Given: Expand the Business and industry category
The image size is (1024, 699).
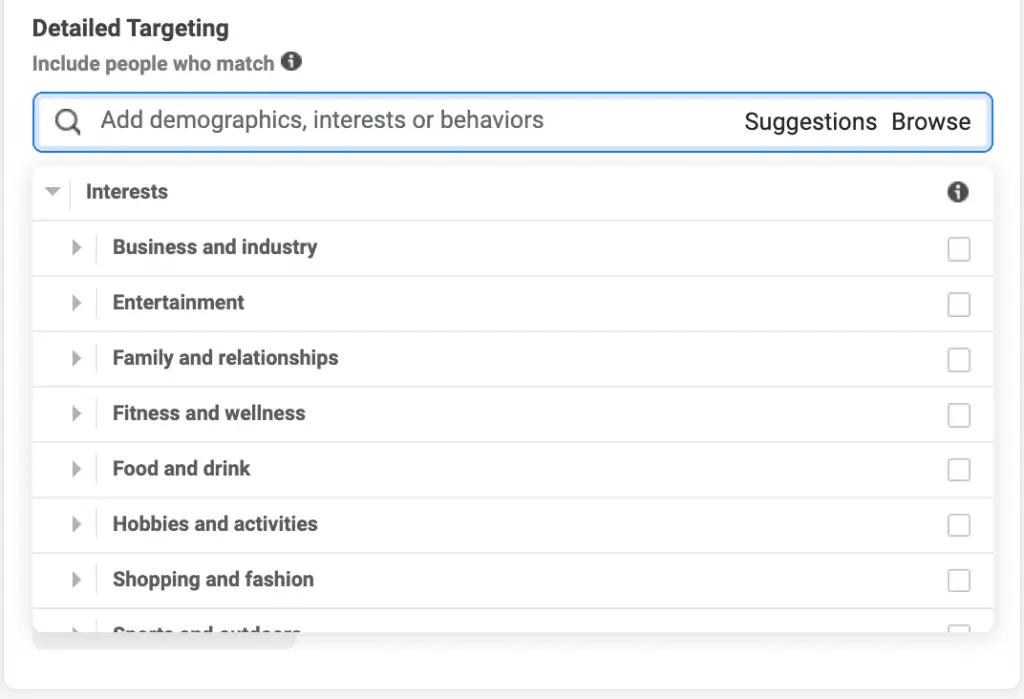Looking at the screenshot, I should (78, 249).
